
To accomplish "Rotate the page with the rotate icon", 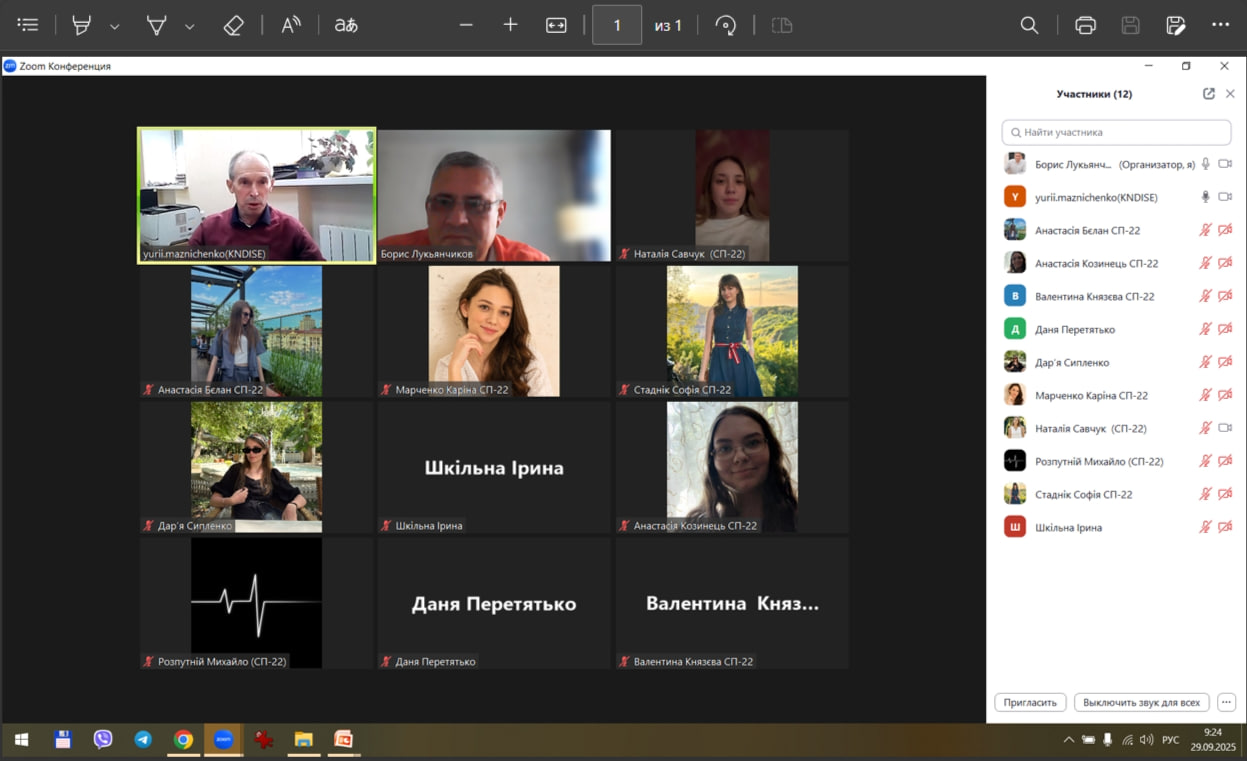I will (x=726, y=25).
